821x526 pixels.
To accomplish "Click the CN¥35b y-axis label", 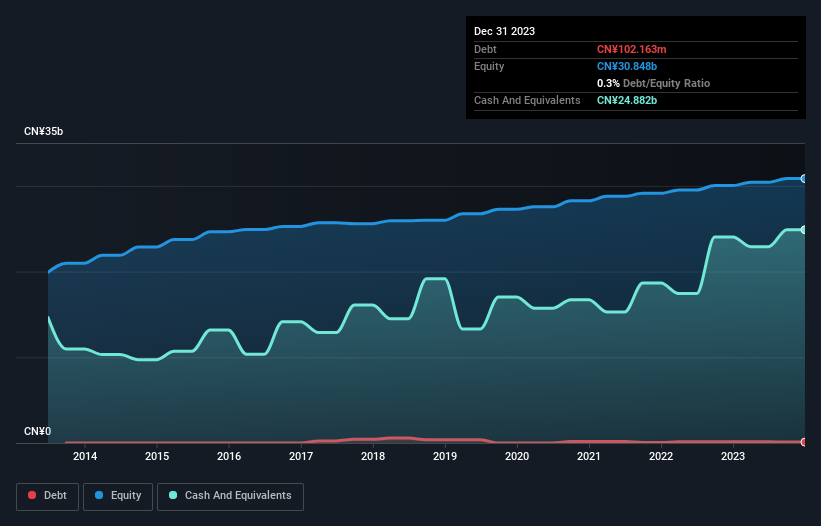I will [x=43, y=131].
